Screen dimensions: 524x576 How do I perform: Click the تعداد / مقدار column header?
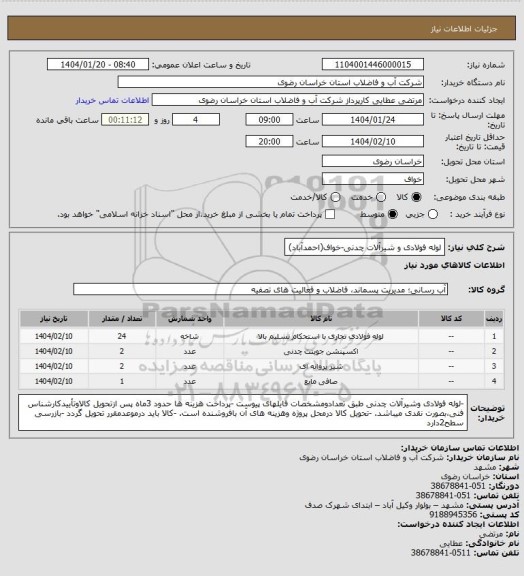(x=122, y=319)
